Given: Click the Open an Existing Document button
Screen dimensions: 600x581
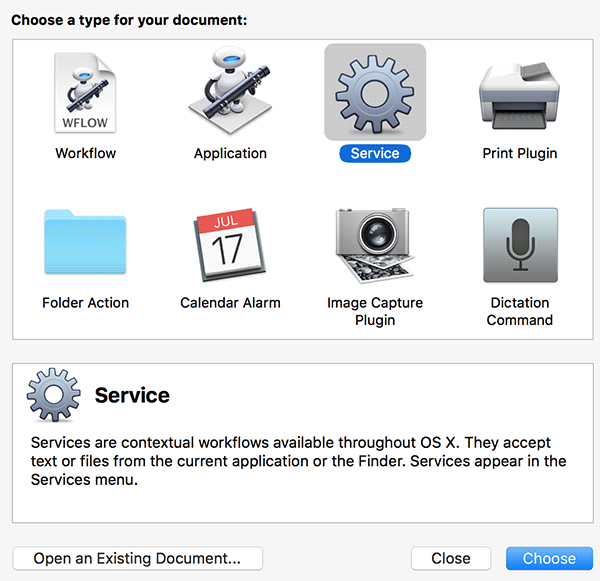Looking at the screenshot, I should [x=138, y=558].
